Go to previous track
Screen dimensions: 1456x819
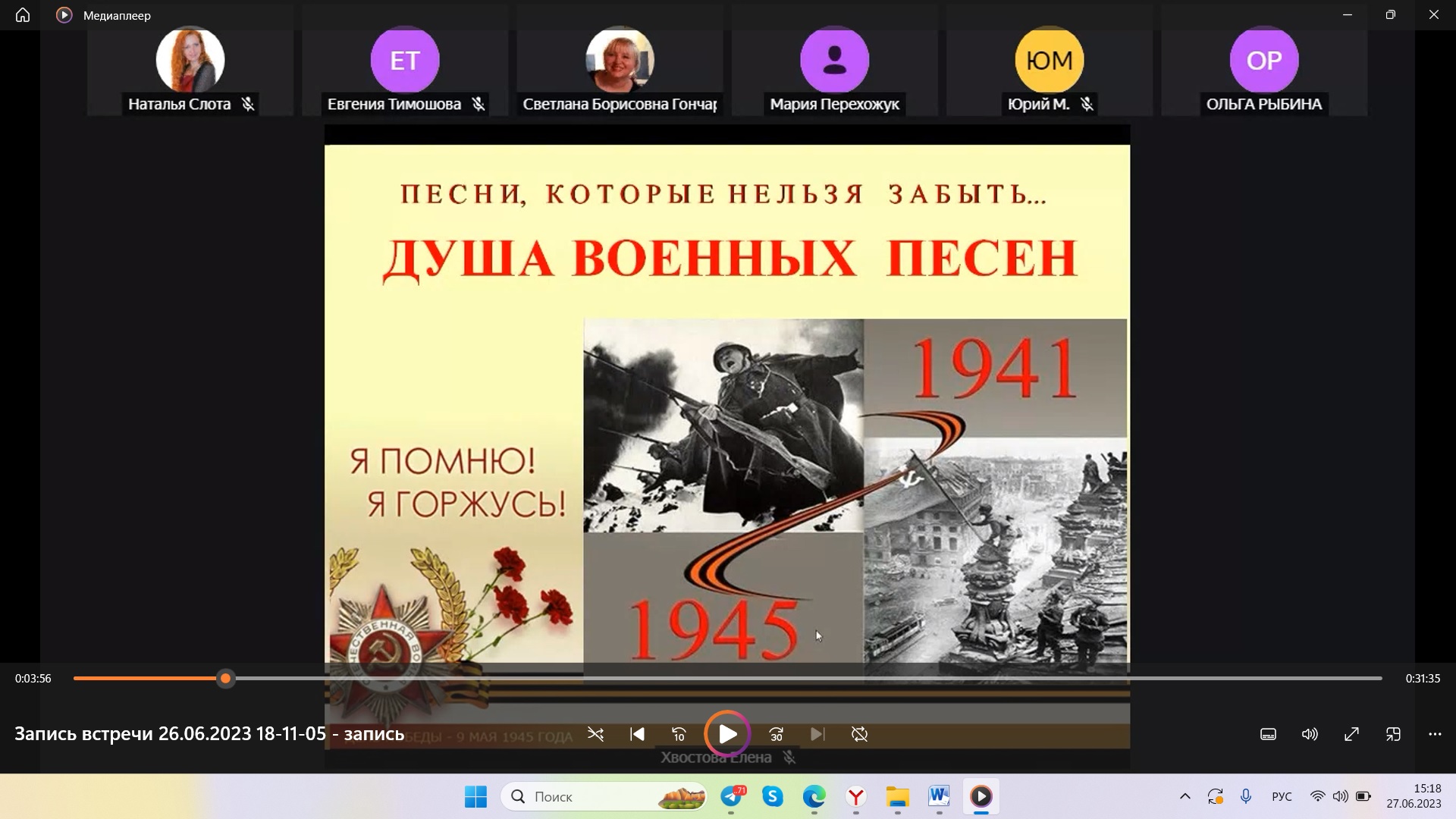tap(638, 734)
